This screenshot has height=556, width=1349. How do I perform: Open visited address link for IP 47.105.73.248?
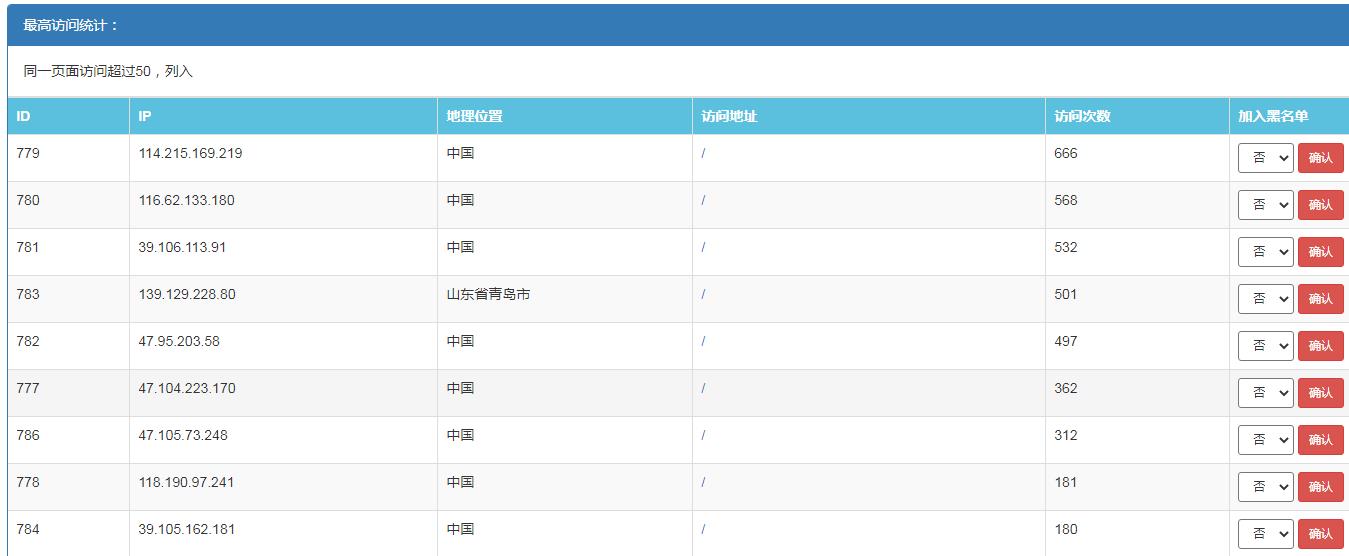click(x=703, y=436)
